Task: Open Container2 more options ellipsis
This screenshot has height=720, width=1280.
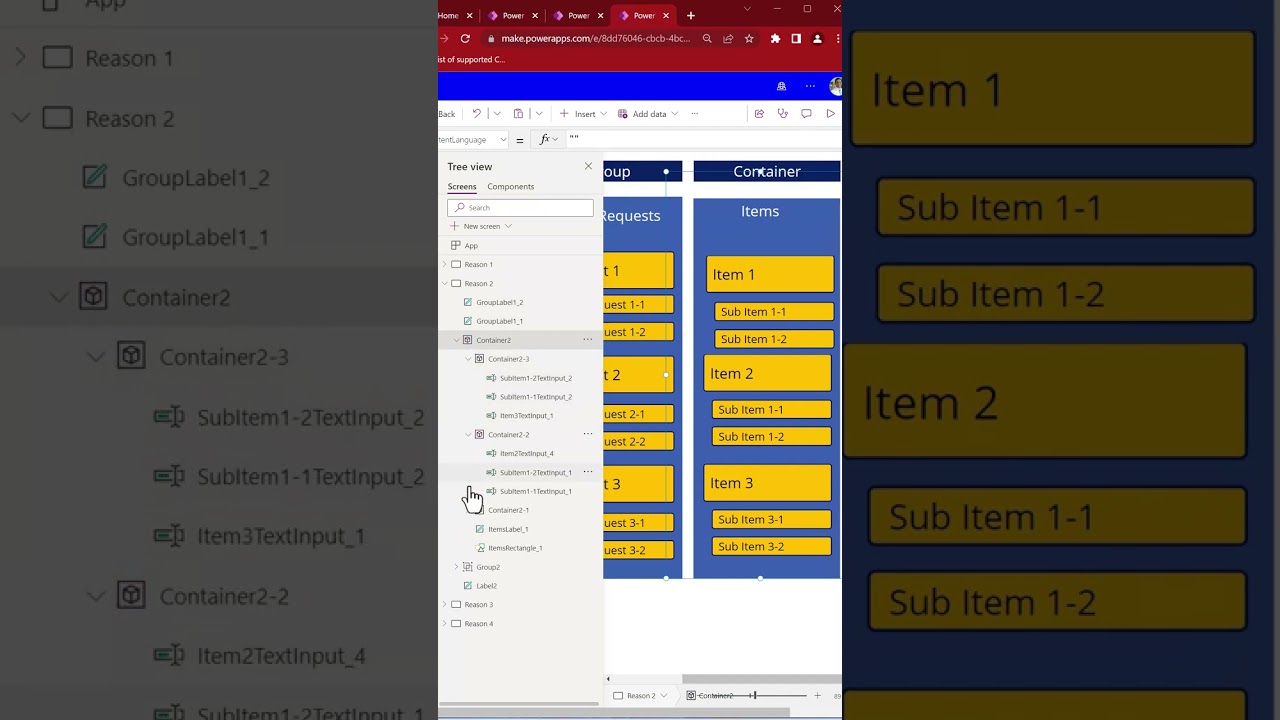Action: coord(588,340)
